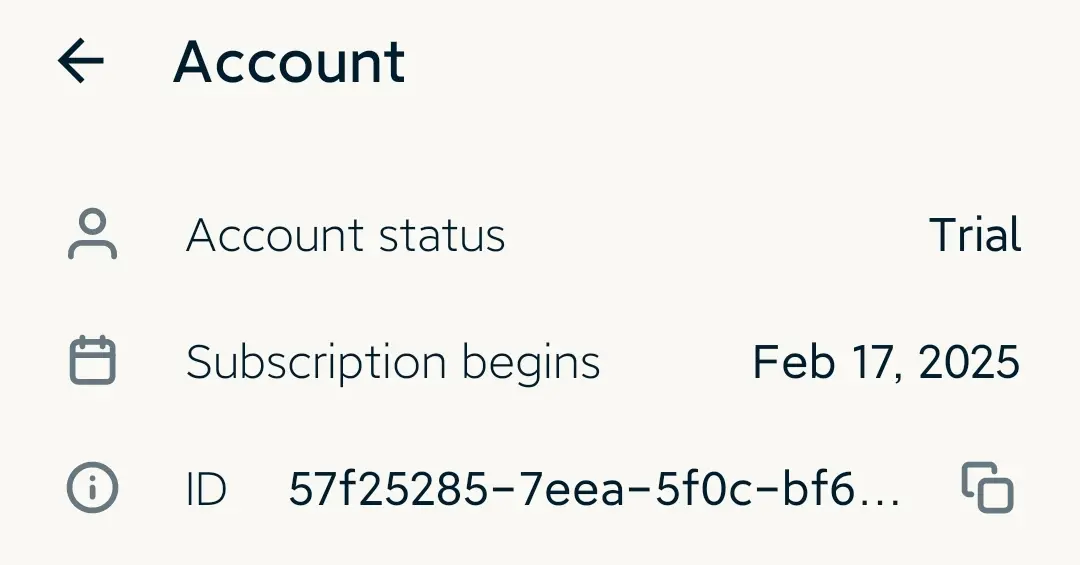
Task: Open the Subscription begins row
Action: pos(540,362)
